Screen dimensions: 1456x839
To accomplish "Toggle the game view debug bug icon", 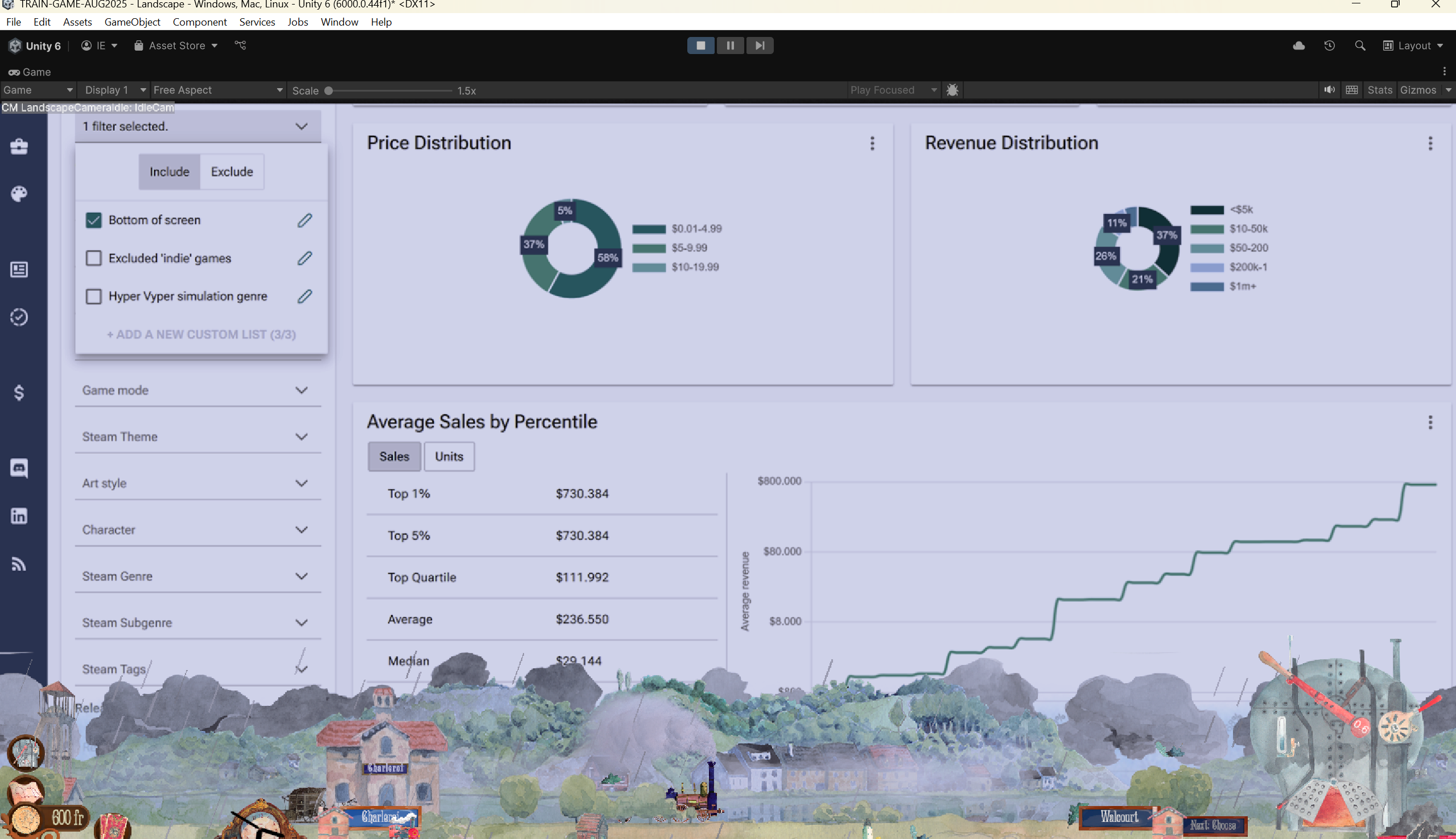I will 952,90.
